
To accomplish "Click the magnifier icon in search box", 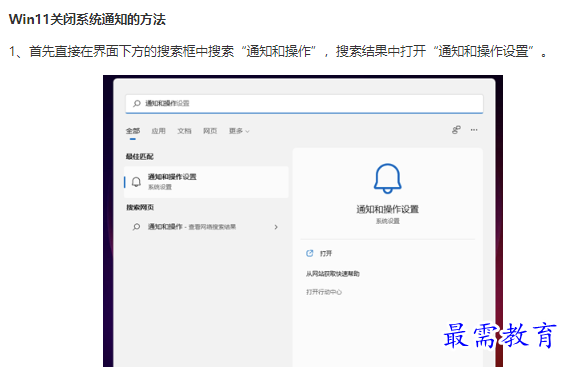I will pos(137,104).
